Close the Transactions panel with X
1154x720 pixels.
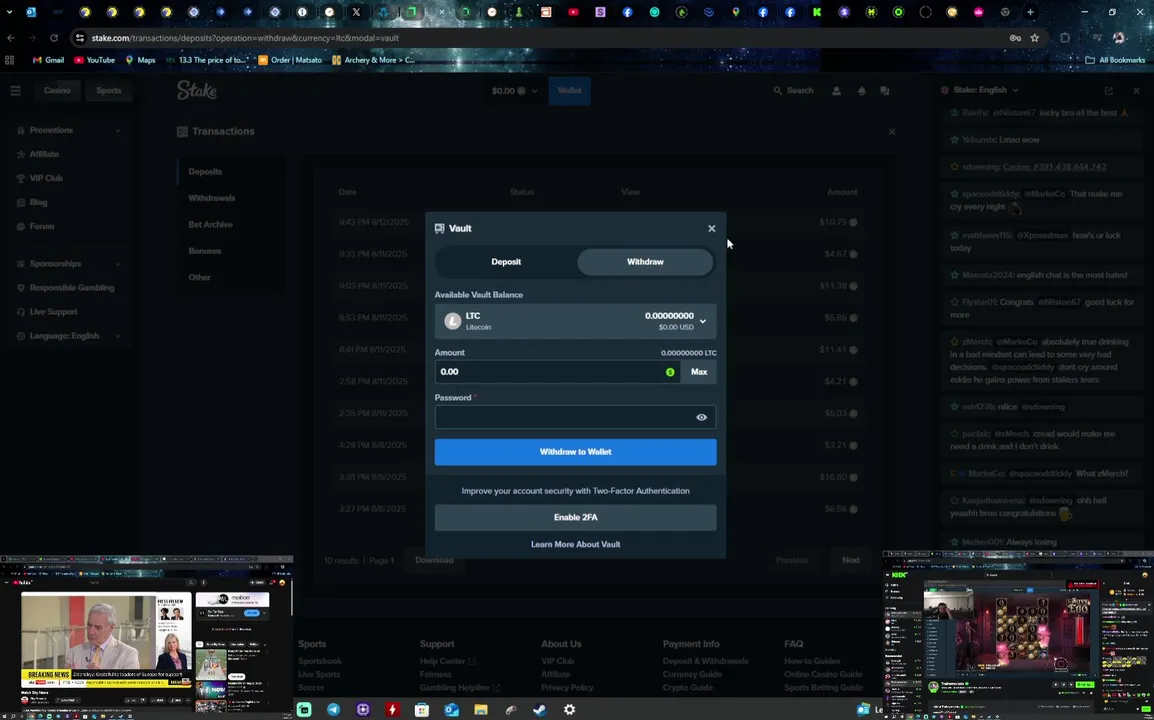point(891,132)
